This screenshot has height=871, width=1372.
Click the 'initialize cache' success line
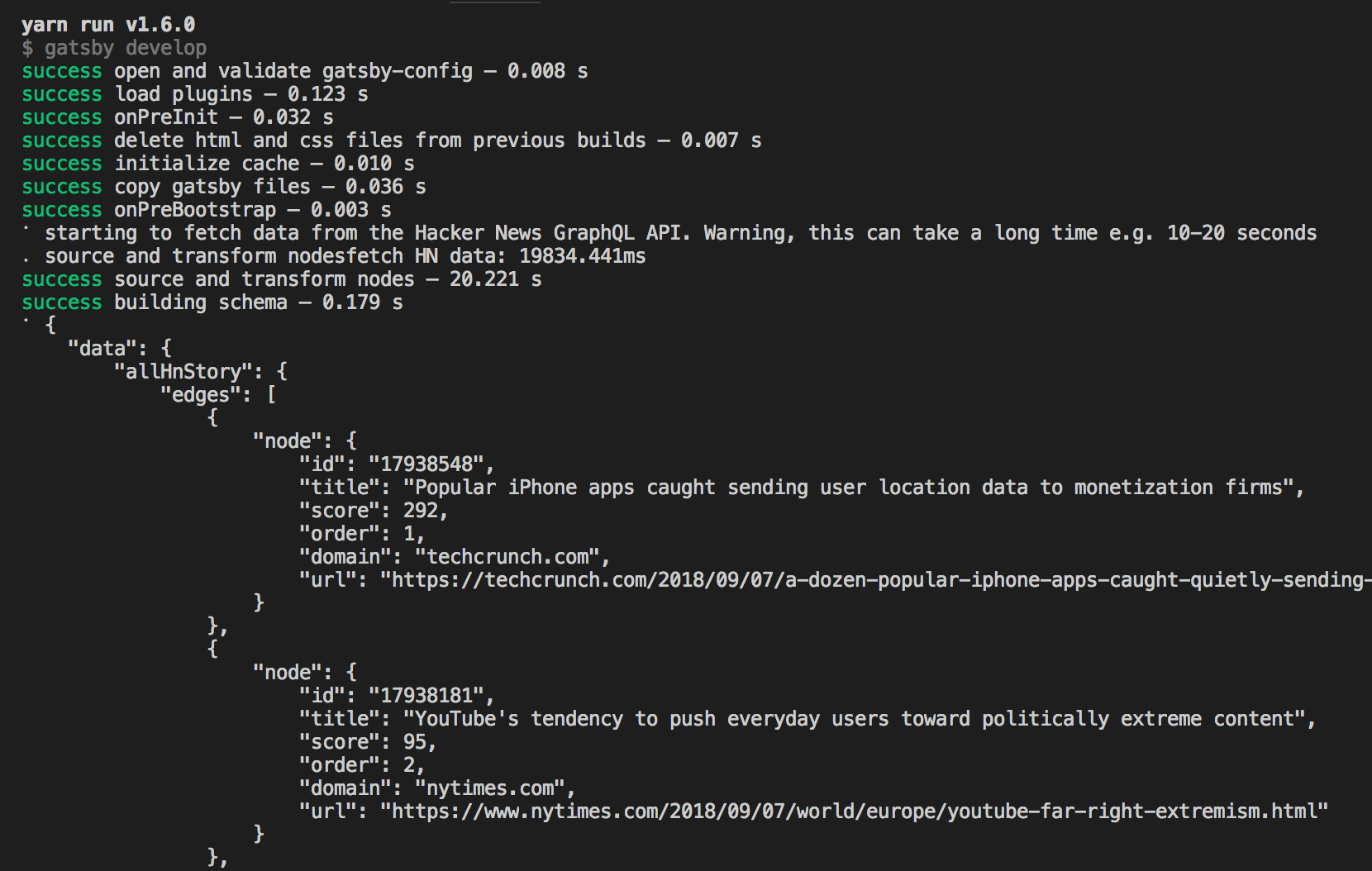click(x=218, y=164)
